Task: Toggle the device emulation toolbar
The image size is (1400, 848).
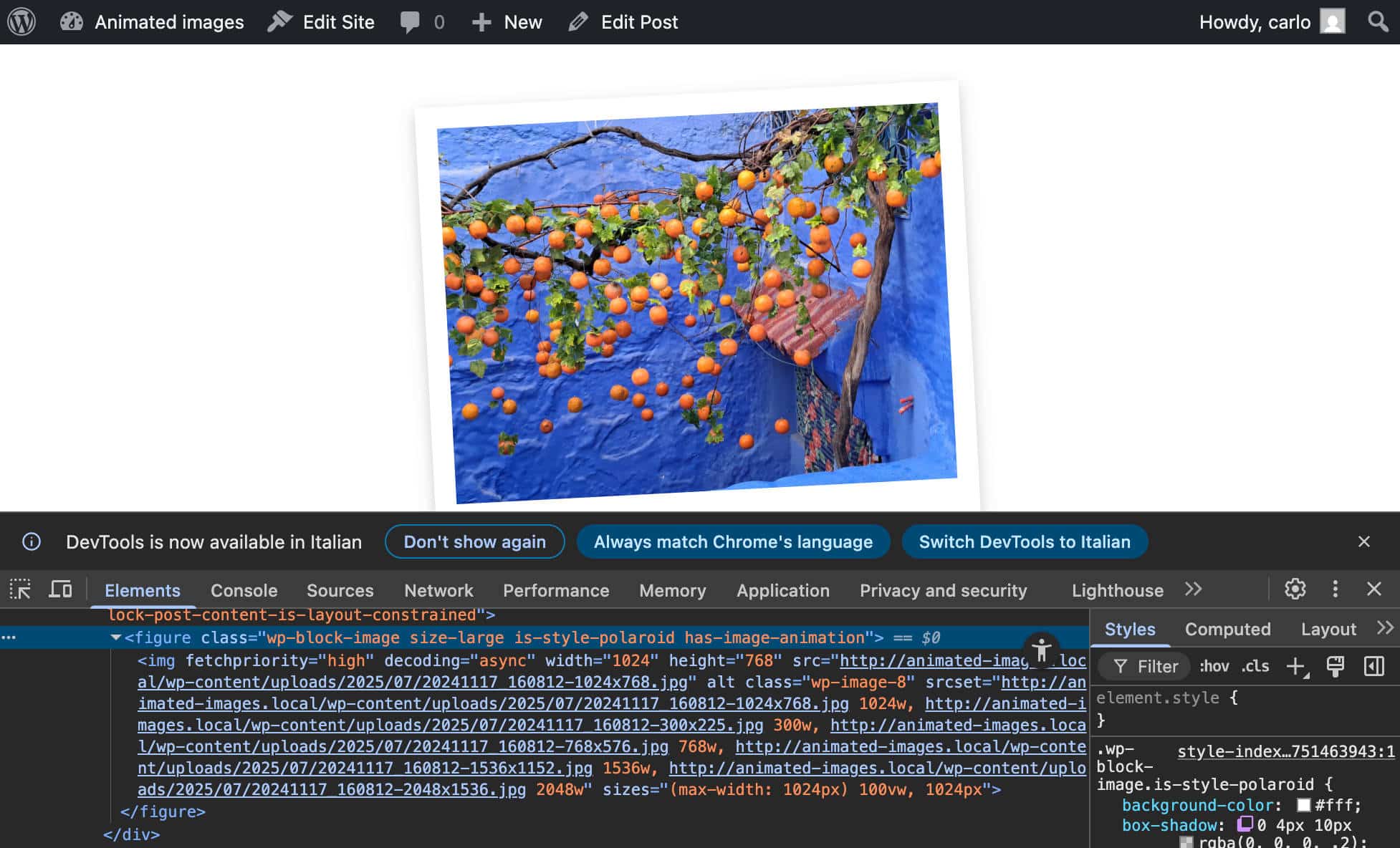Action: [60, 589]
